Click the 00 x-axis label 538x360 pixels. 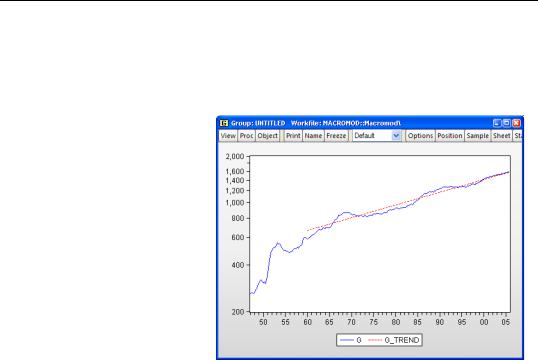point(484,323)
